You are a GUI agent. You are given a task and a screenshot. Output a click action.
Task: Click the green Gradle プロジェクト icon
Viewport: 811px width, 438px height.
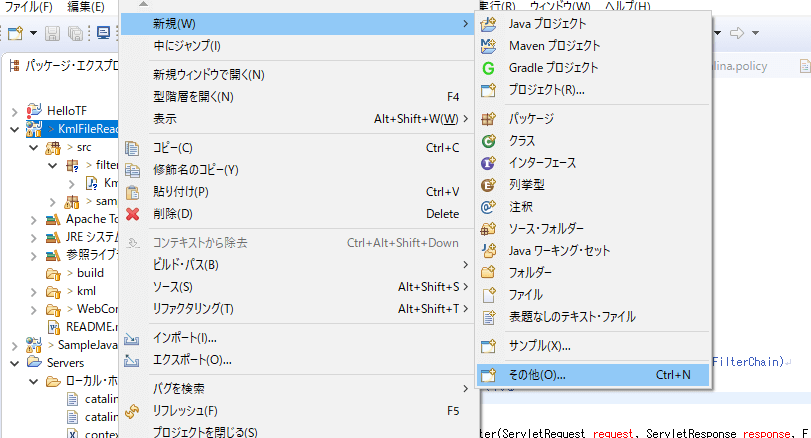coord(488,68)
